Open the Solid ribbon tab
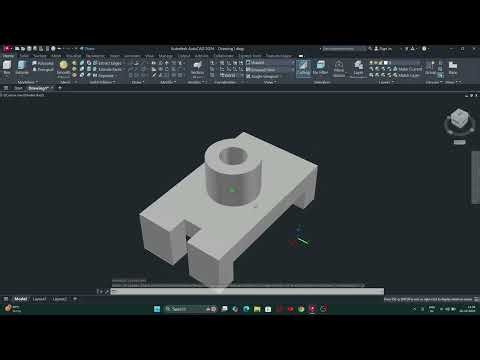 pyautogui.click(x=24, y=56)
